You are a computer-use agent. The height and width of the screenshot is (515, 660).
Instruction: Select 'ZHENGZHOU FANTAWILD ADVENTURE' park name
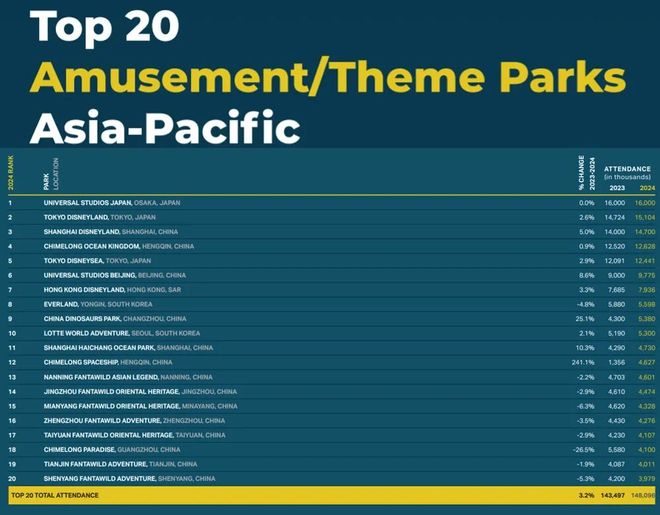[x=102, y=421]
